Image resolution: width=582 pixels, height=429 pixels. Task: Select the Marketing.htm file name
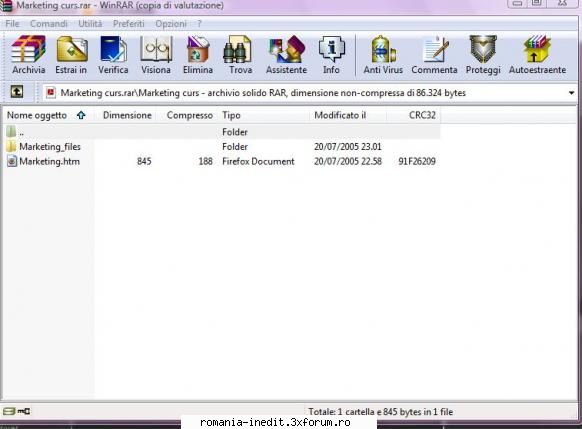[49, 161]
